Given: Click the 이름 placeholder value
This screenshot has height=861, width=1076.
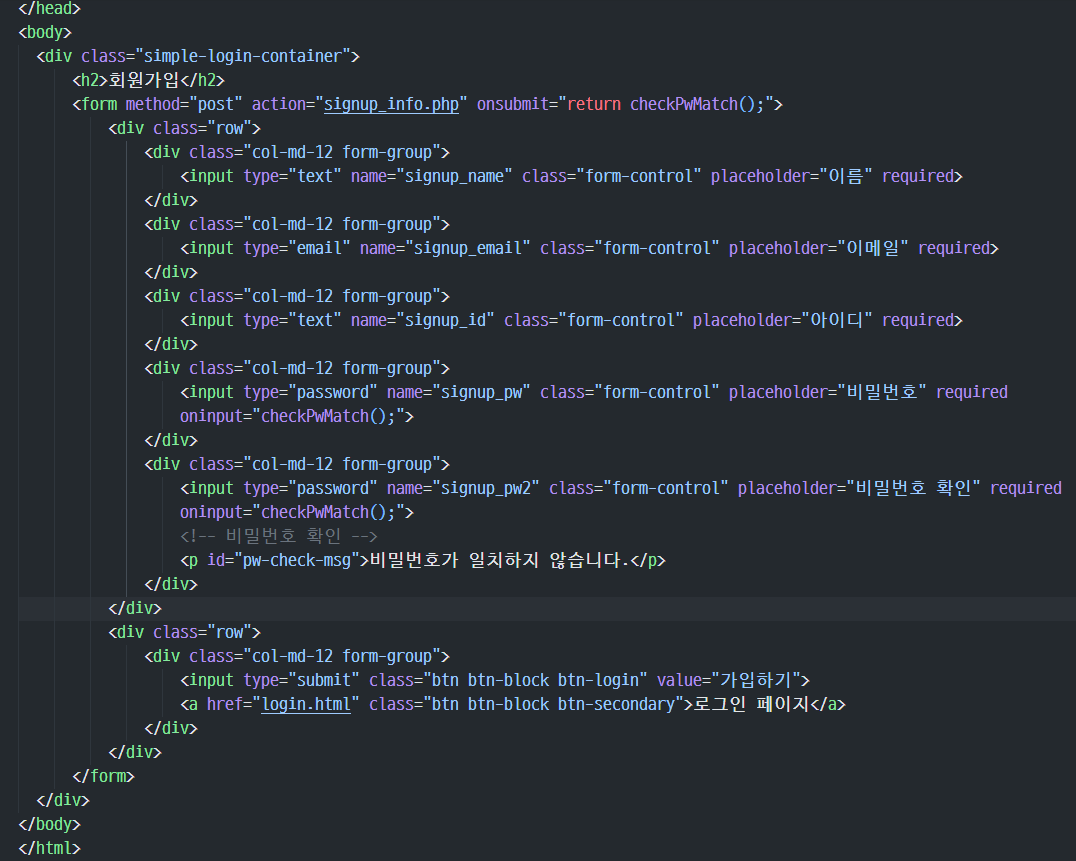Looking at the screenshot, I should [x=845, y=176].
